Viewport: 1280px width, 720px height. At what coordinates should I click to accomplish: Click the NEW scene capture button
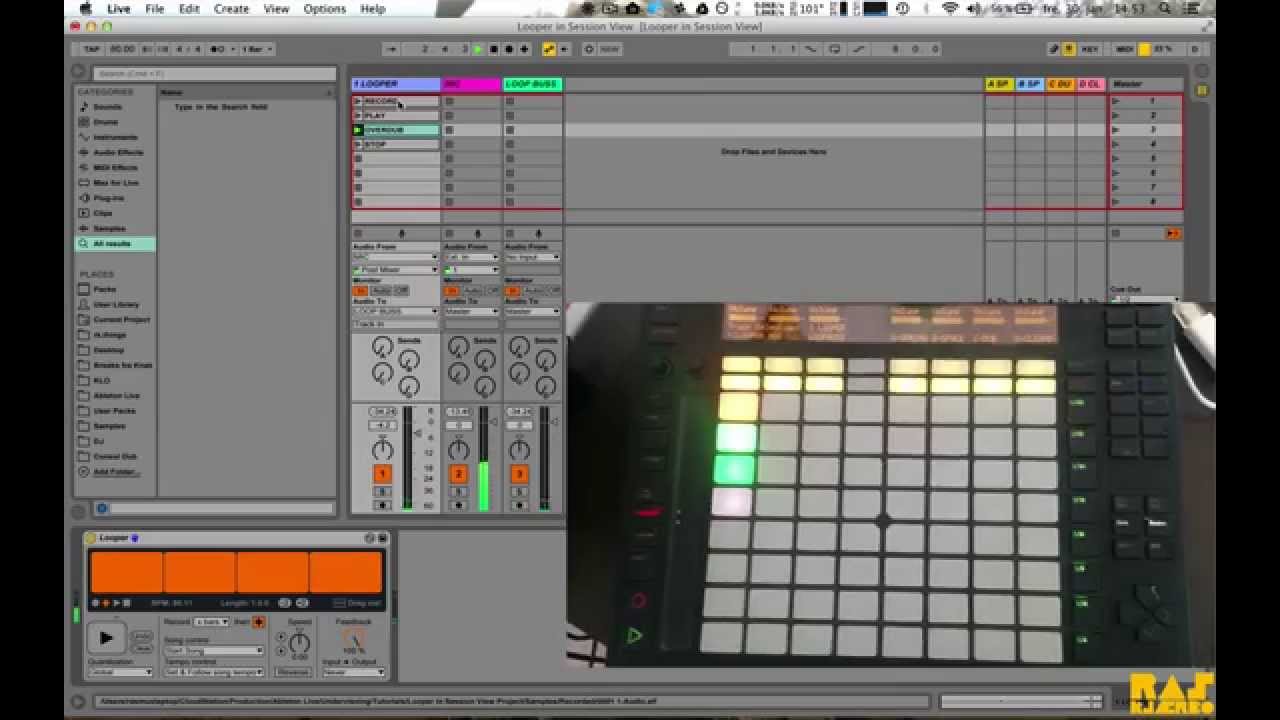point(609,49)
